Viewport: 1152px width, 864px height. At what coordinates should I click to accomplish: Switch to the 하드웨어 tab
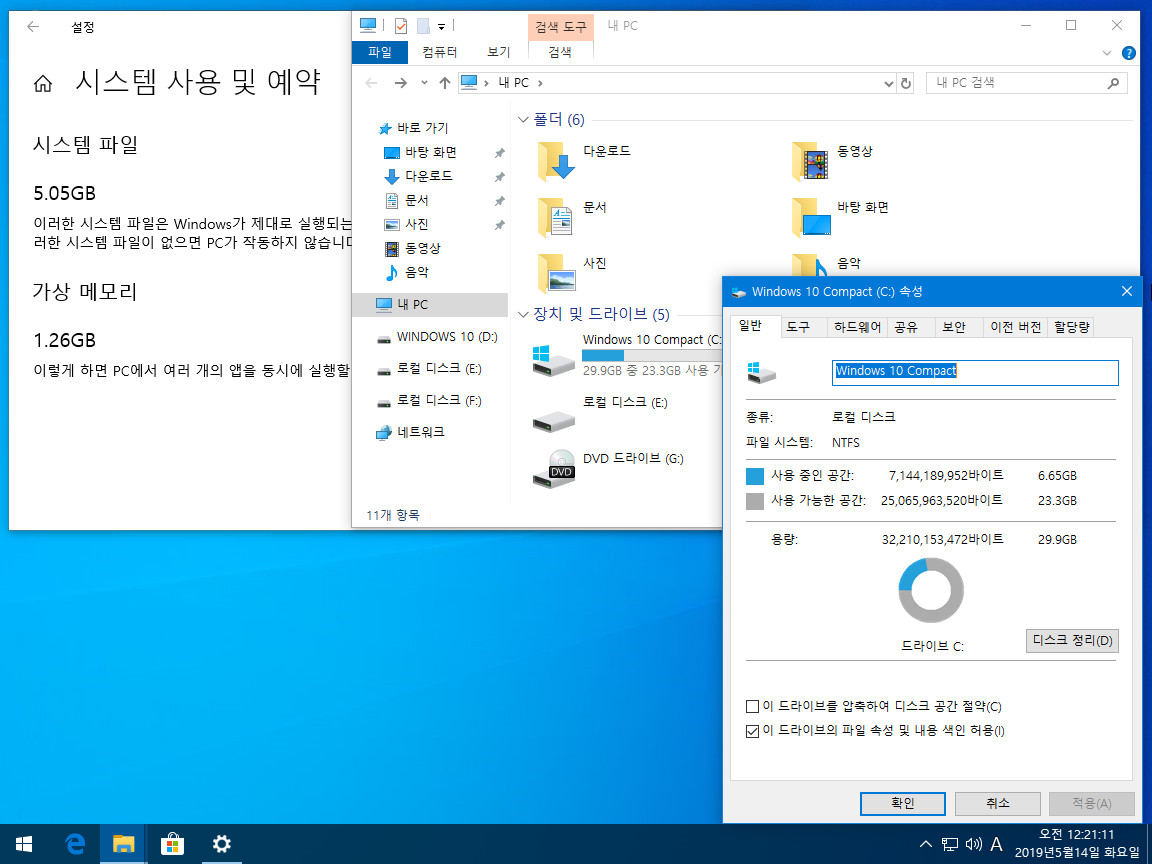tap(857, 328)
